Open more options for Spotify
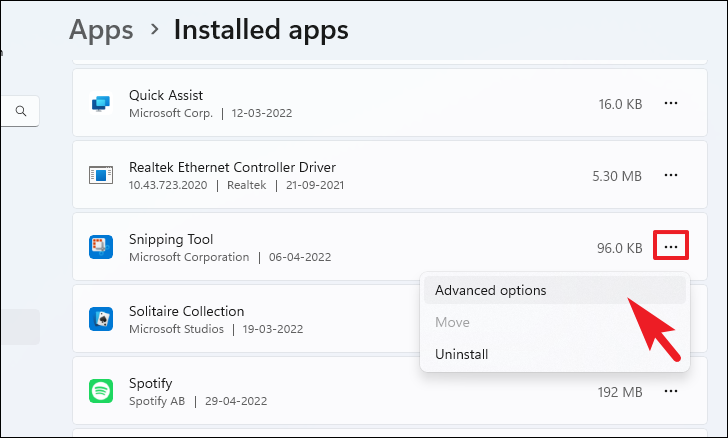 (671, 391)
